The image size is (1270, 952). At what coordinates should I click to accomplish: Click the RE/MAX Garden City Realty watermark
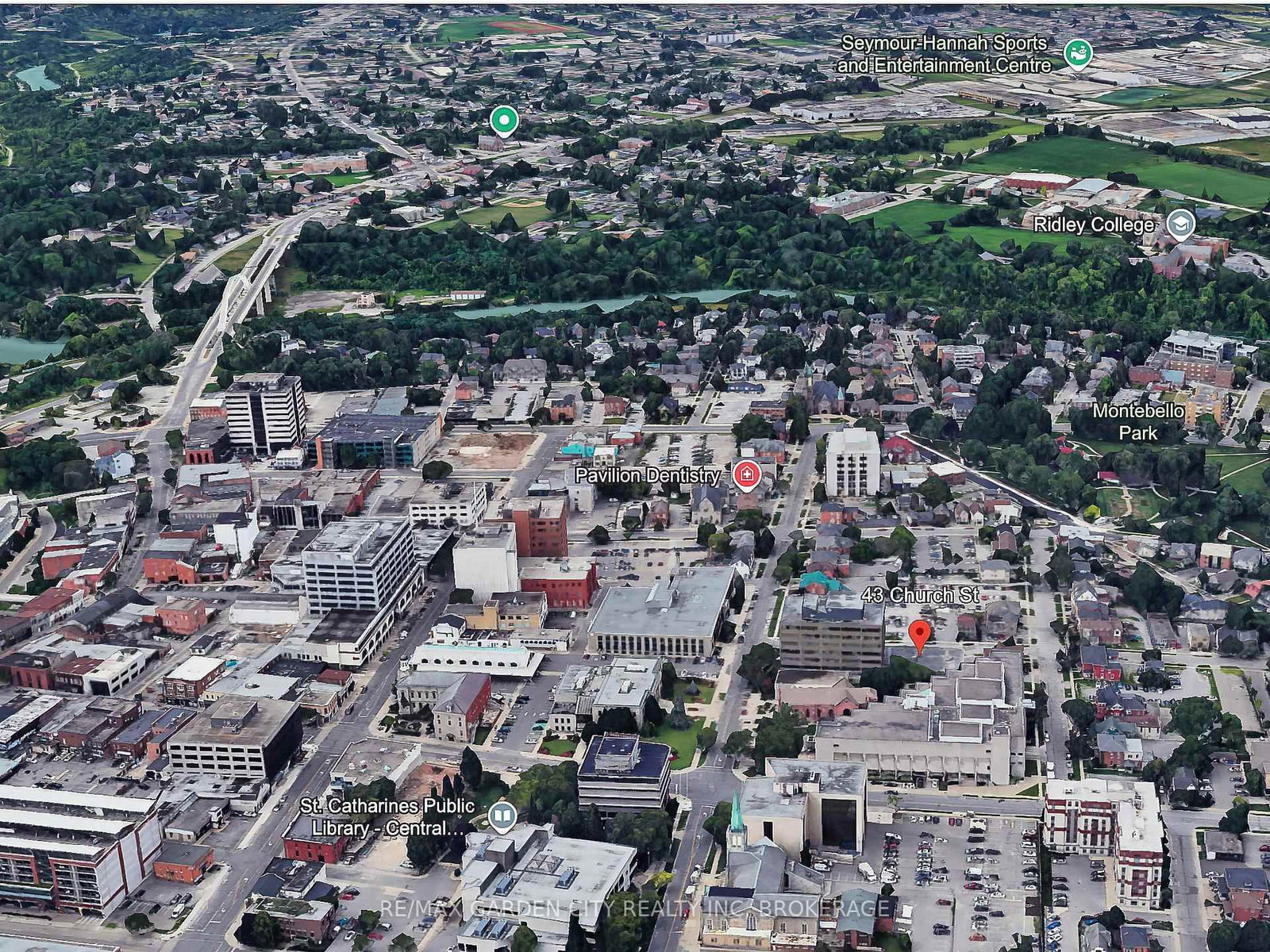(635, 908)
